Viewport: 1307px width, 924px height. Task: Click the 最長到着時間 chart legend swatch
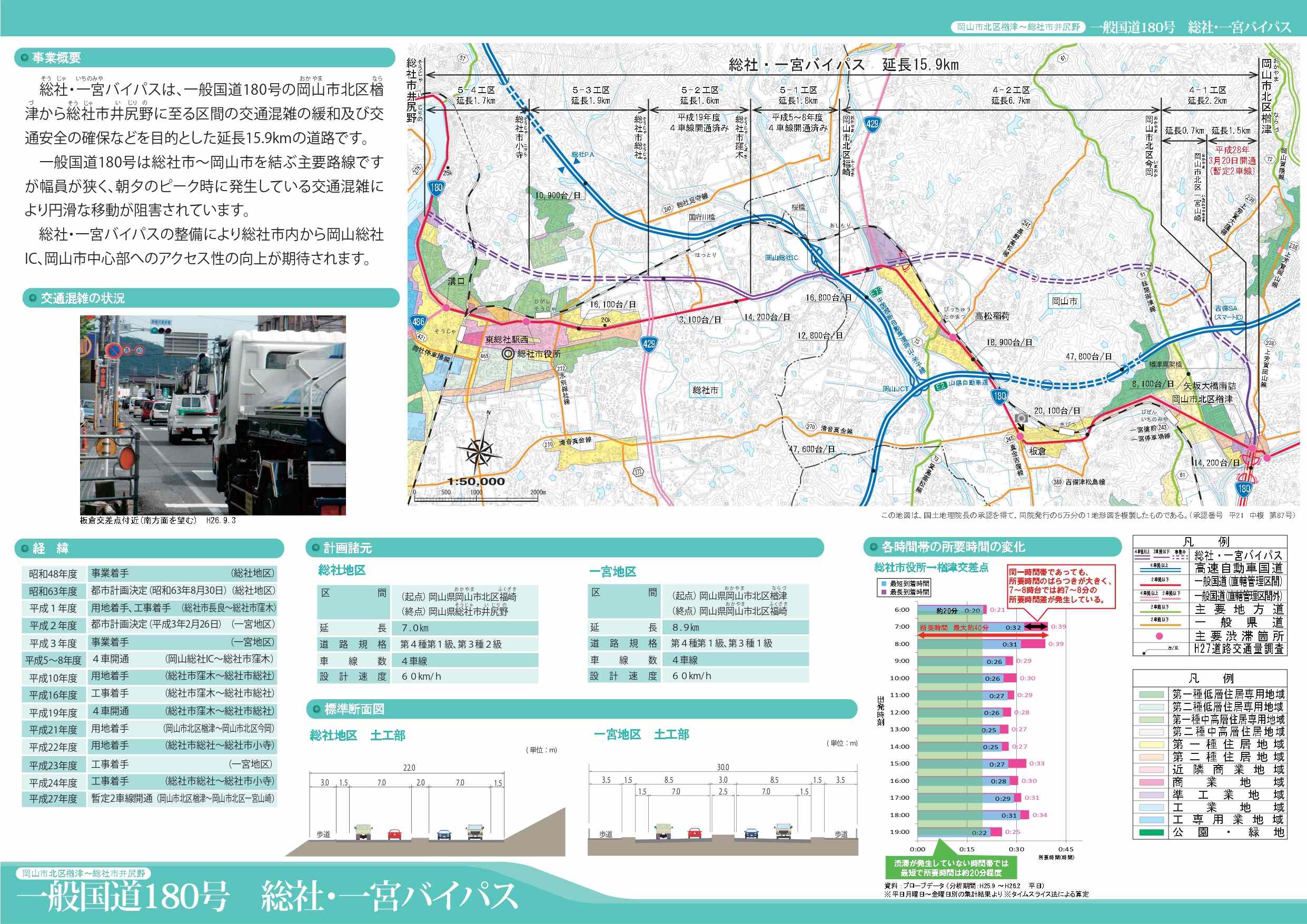click(884, 592)
